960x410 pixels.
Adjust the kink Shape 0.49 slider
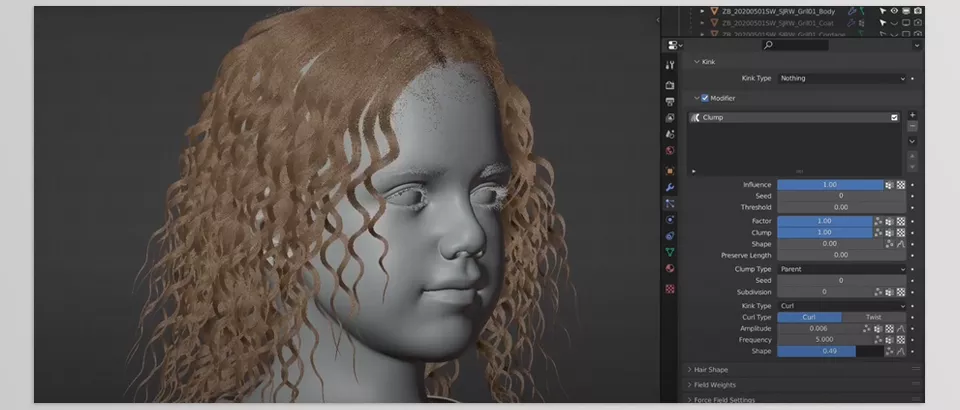click(830, 351)
